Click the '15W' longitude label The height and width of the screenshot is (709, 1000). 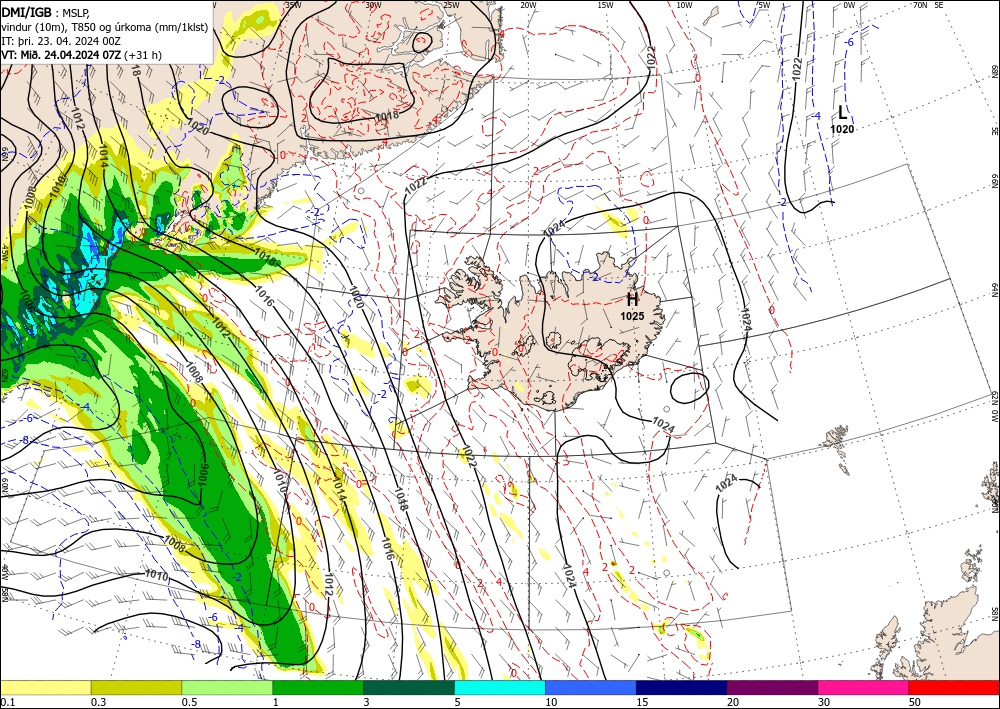tap(606, 5)
